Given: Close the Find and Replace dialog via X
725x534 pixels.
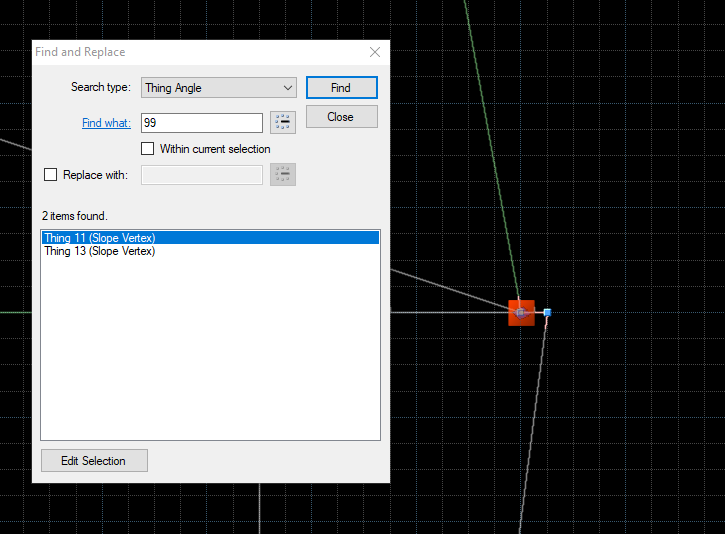Looking at the screenshot, I should [375, 52].
